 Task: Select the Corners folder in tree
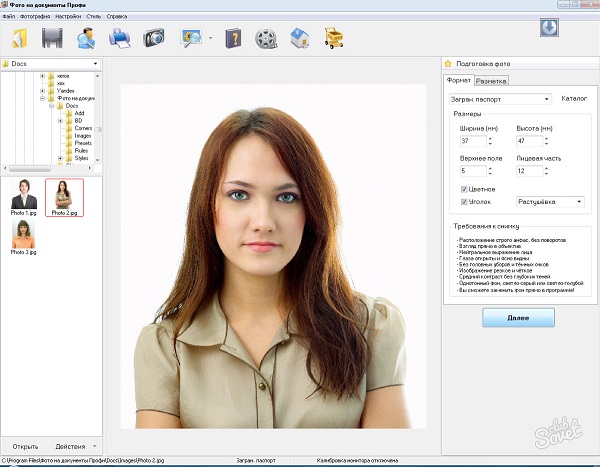79,128
